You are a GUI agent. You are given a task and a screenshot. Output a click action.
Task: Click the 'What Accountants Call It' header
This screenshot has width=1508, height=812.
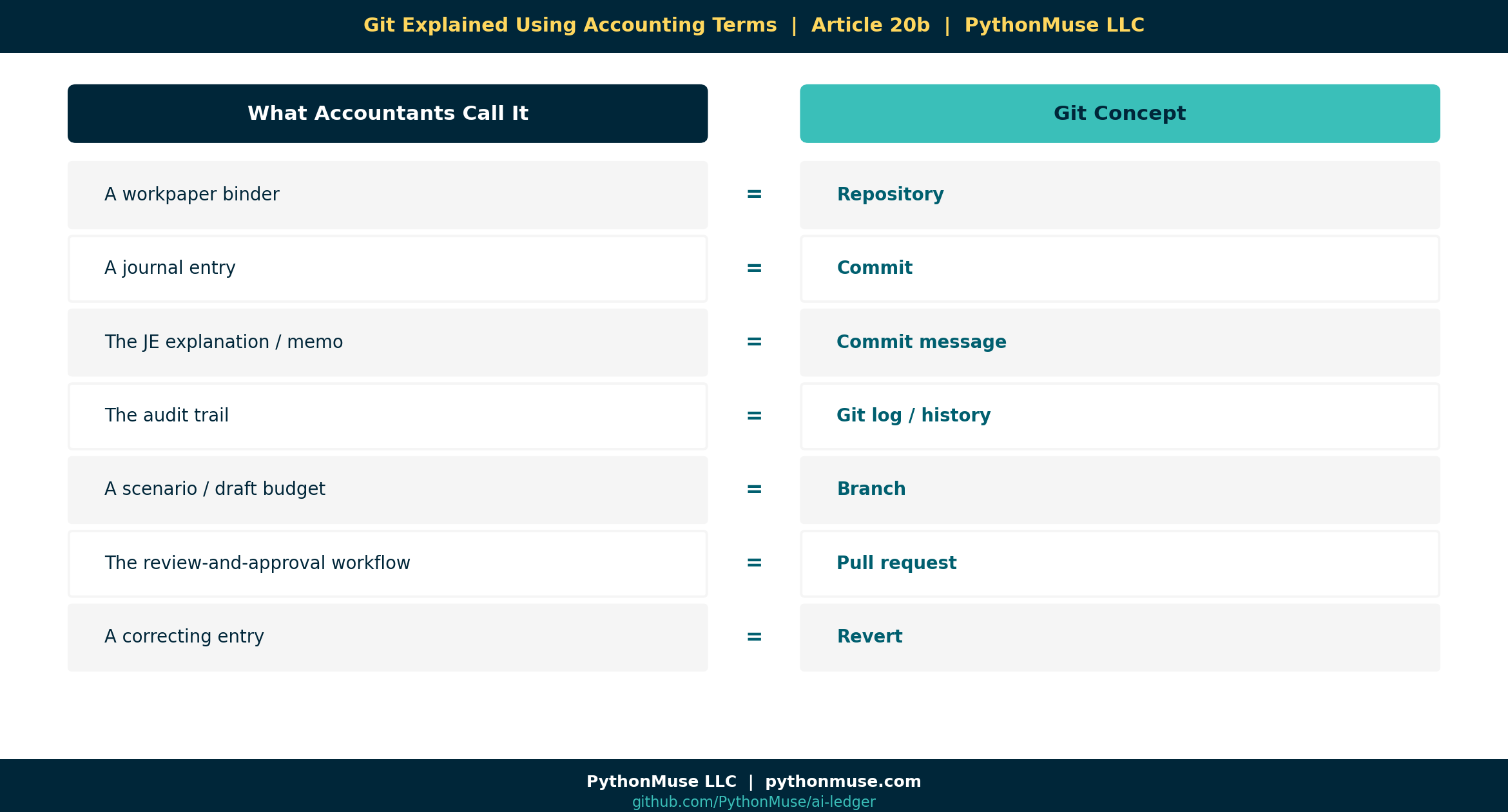[x=387, y=113]
